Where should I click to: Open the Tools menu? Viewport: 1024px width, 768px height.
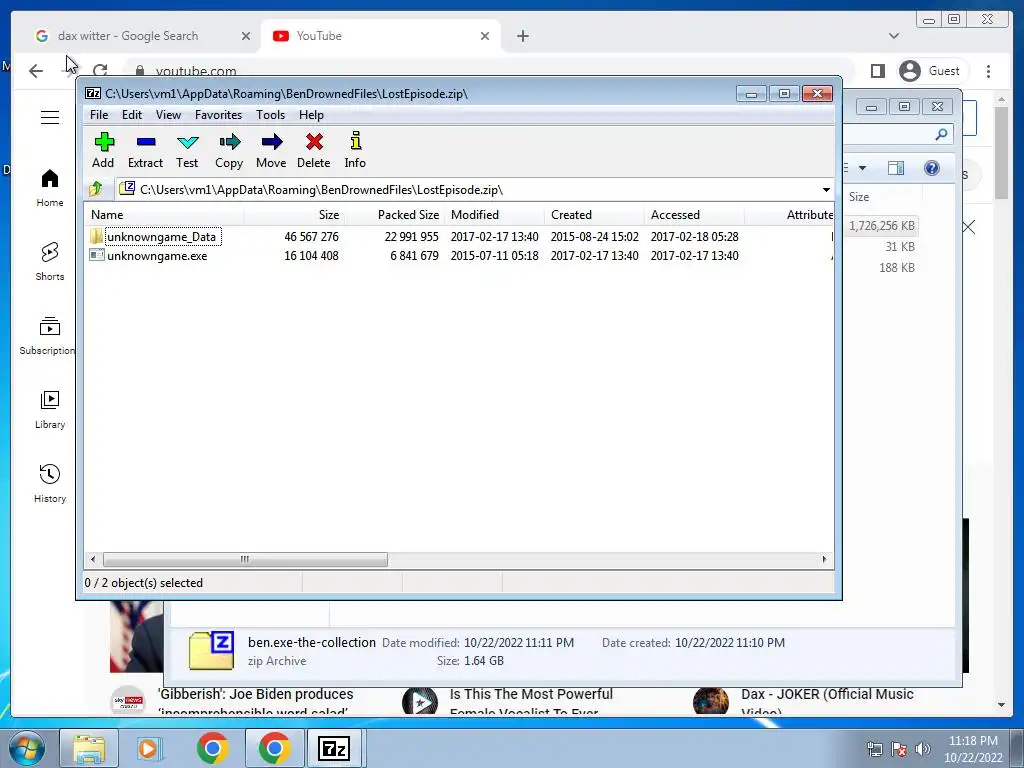click(270, 115)
